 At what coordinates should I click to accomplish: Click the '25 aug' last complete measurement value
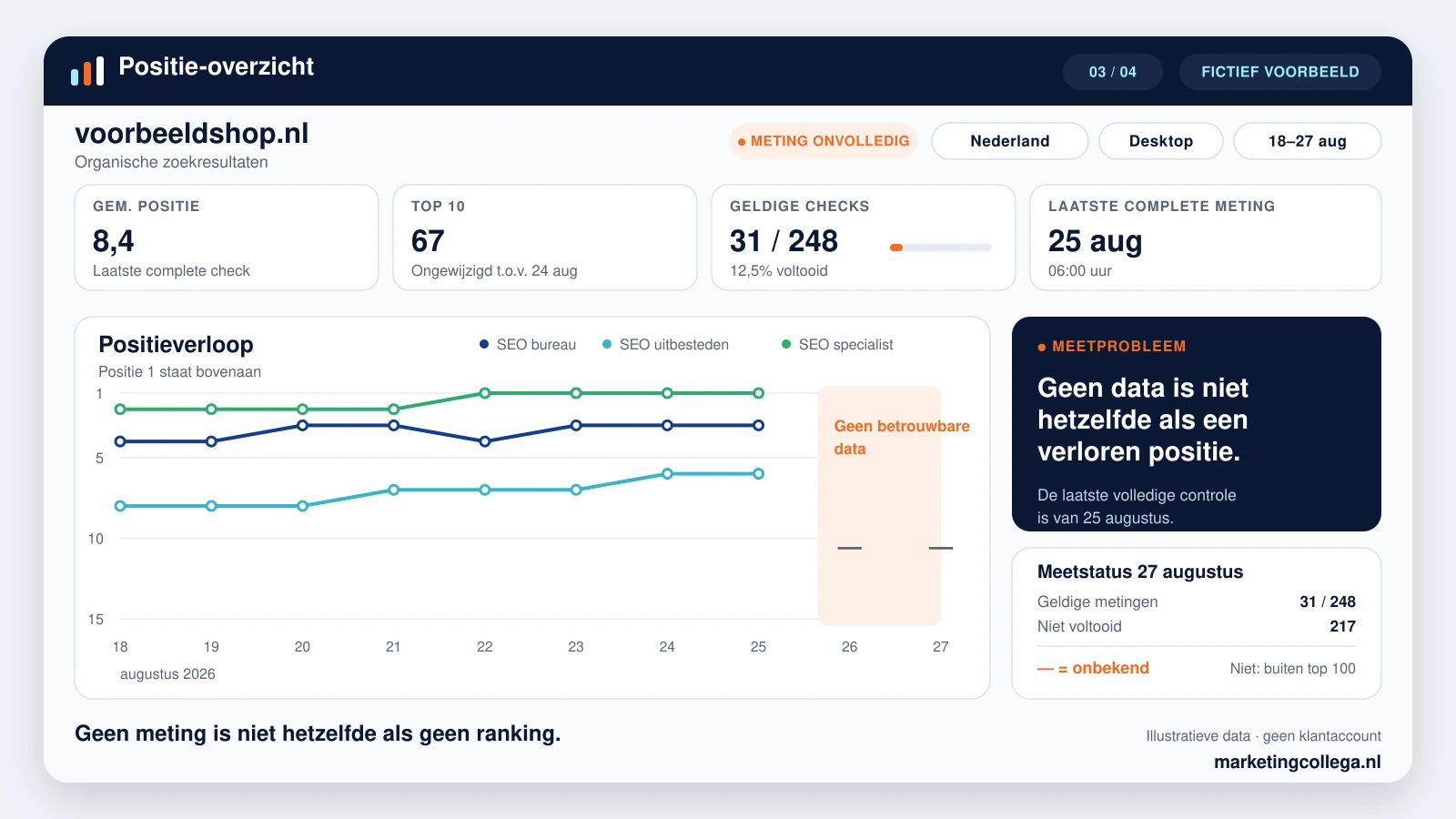tap(1095, 241)
